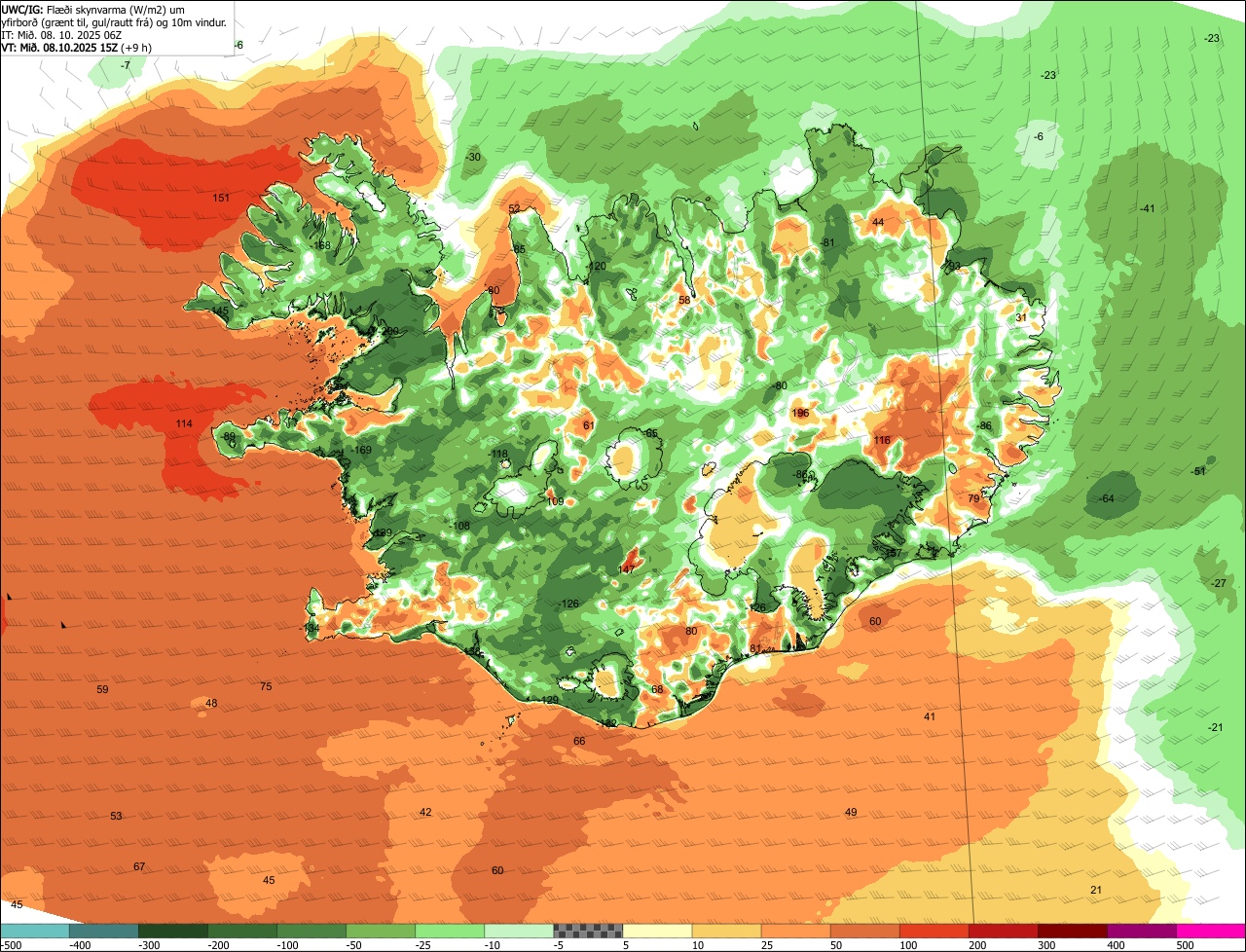Click the map value 109
Image resolution: width=1246 pixels, height=952 pixels.
(x=555, y=501)
